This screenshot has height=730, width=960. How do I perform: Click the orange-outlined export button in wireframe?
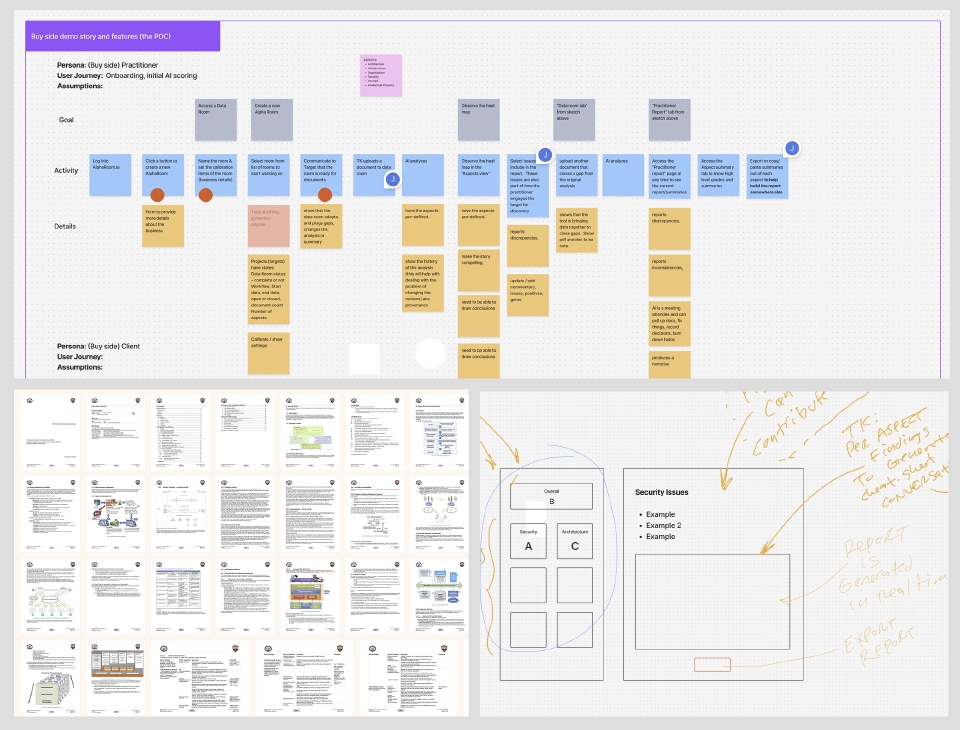coord(713,664)
